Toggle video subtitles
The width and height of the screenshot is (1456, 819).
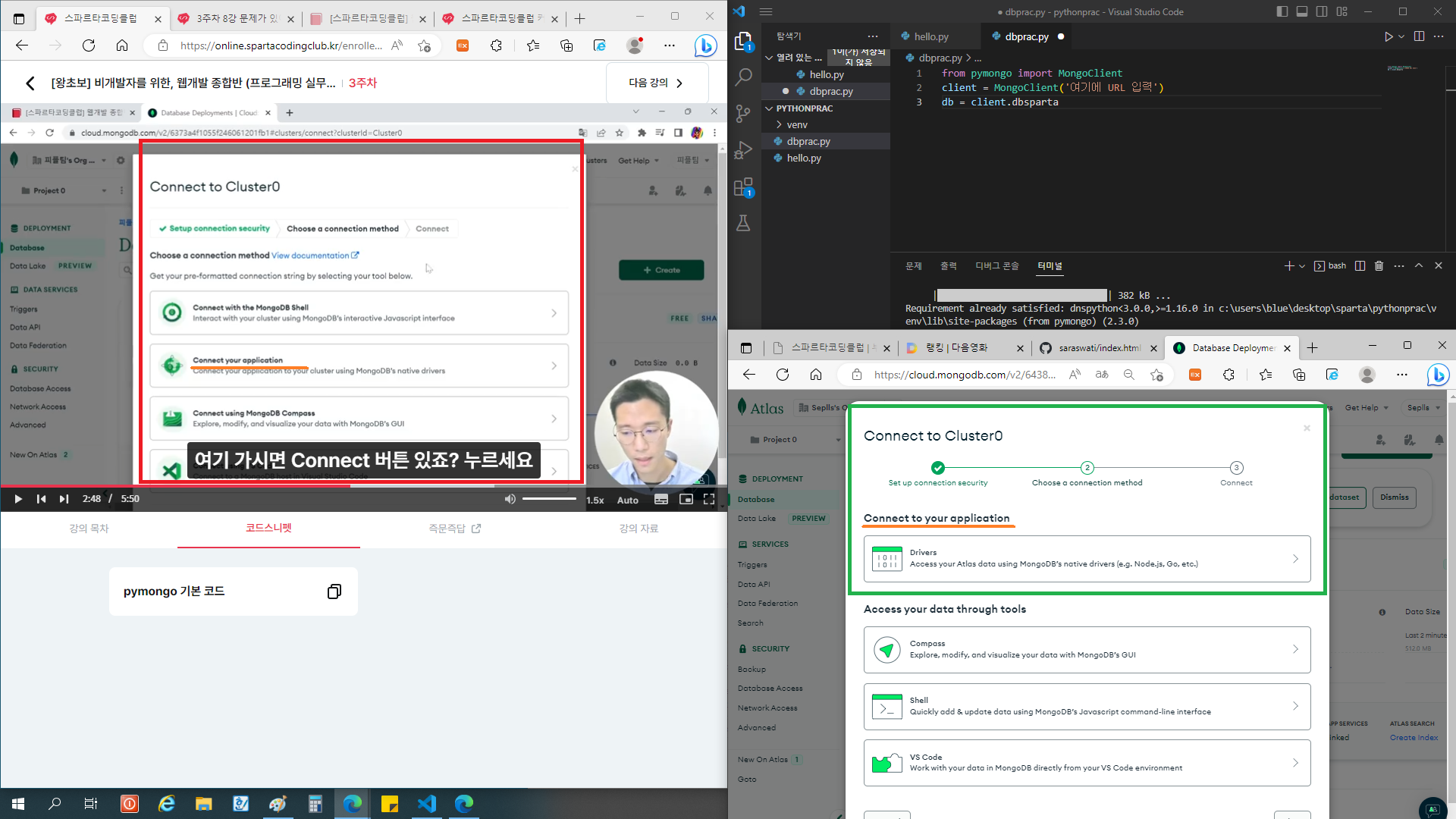pos(661,499)
